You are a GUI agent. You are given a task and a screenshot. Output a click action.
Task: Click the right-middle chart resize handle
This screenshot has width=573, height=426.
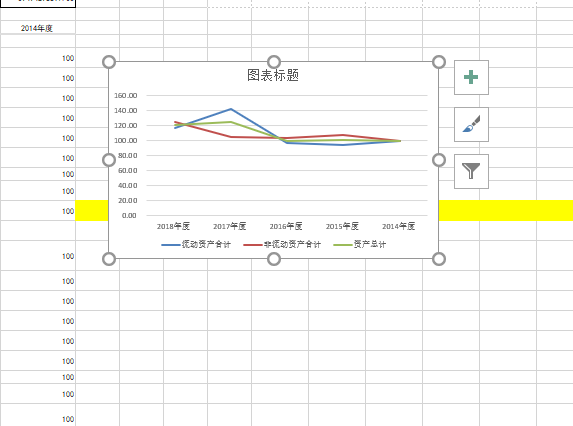(439, 160)
